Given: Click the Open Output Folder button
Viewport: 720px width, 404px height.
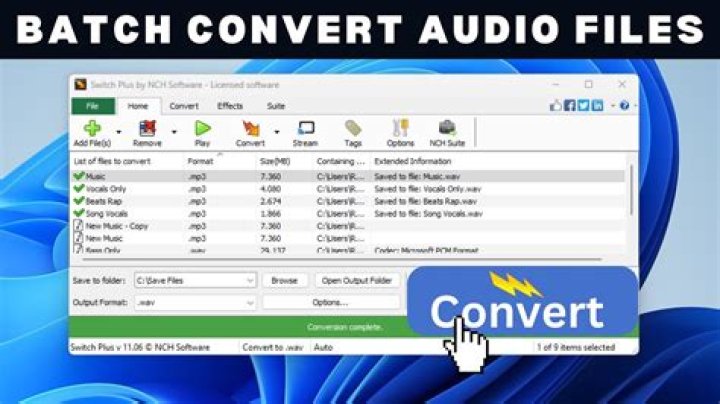Looking at the screenshot, I should point(357,281).
